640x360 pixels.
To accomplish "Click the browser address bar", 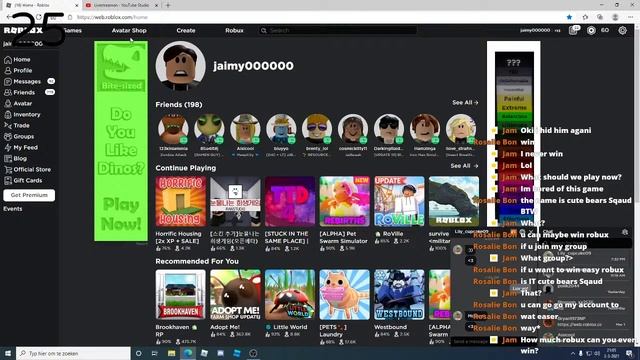I will (314, 17).
